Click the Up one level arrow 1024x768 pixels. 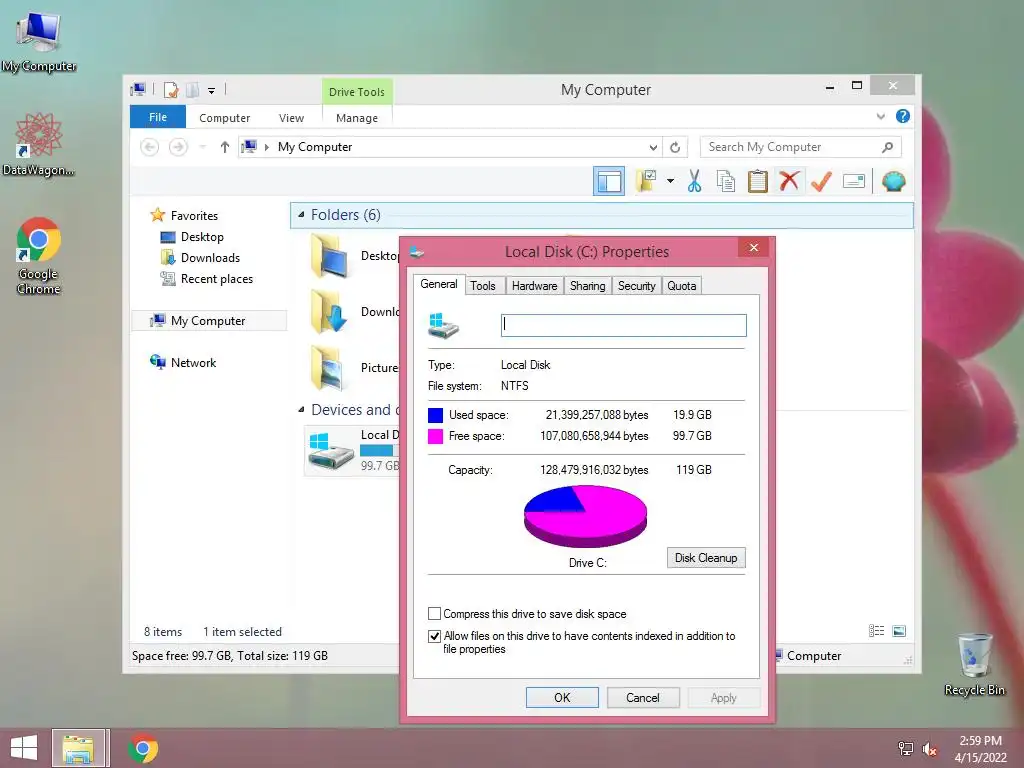click(225, 147)
